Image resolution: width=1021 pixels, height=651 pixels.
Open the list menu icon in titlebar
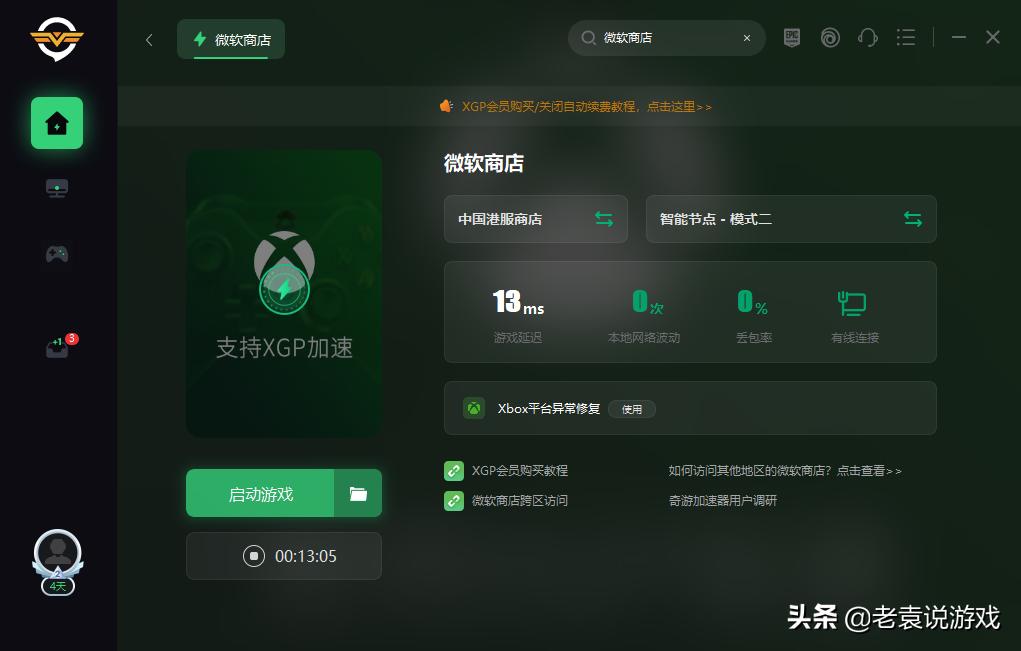[x=906, y=37]
